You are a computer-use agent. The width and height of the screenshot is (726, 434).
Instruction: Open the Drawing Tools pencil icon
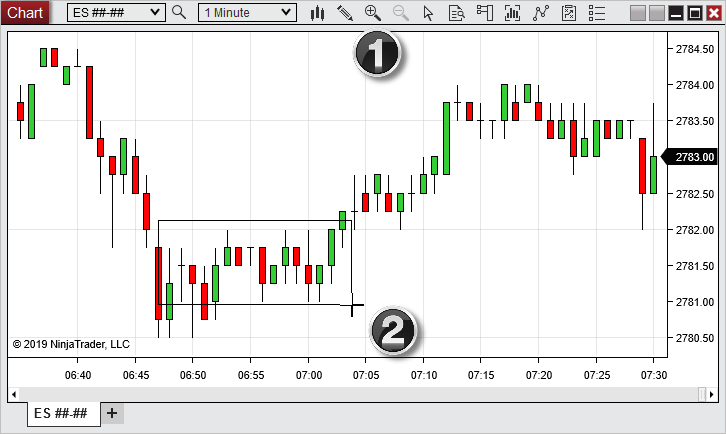coord(345,13)
